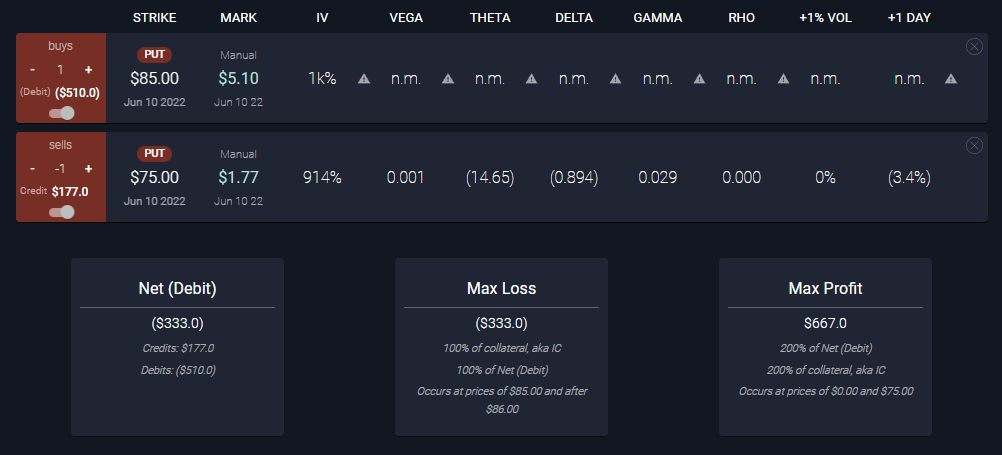Click the warning triangle after buys row +1 Day value
This screenshot has width=1002, height=455.
pyautogui.click(x=951, y=79)
